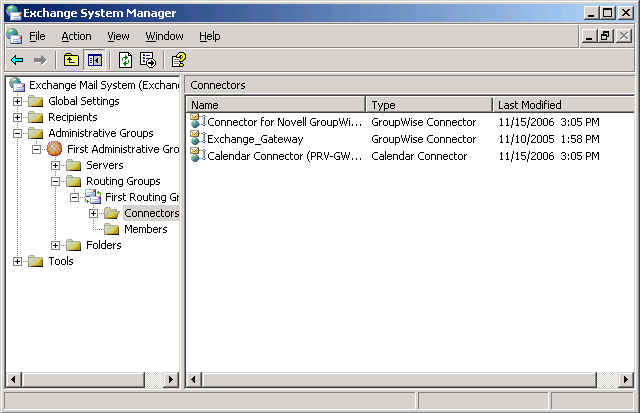Select Exchange_Gateway connector name
640x413 pixels.
pos(255,139)
